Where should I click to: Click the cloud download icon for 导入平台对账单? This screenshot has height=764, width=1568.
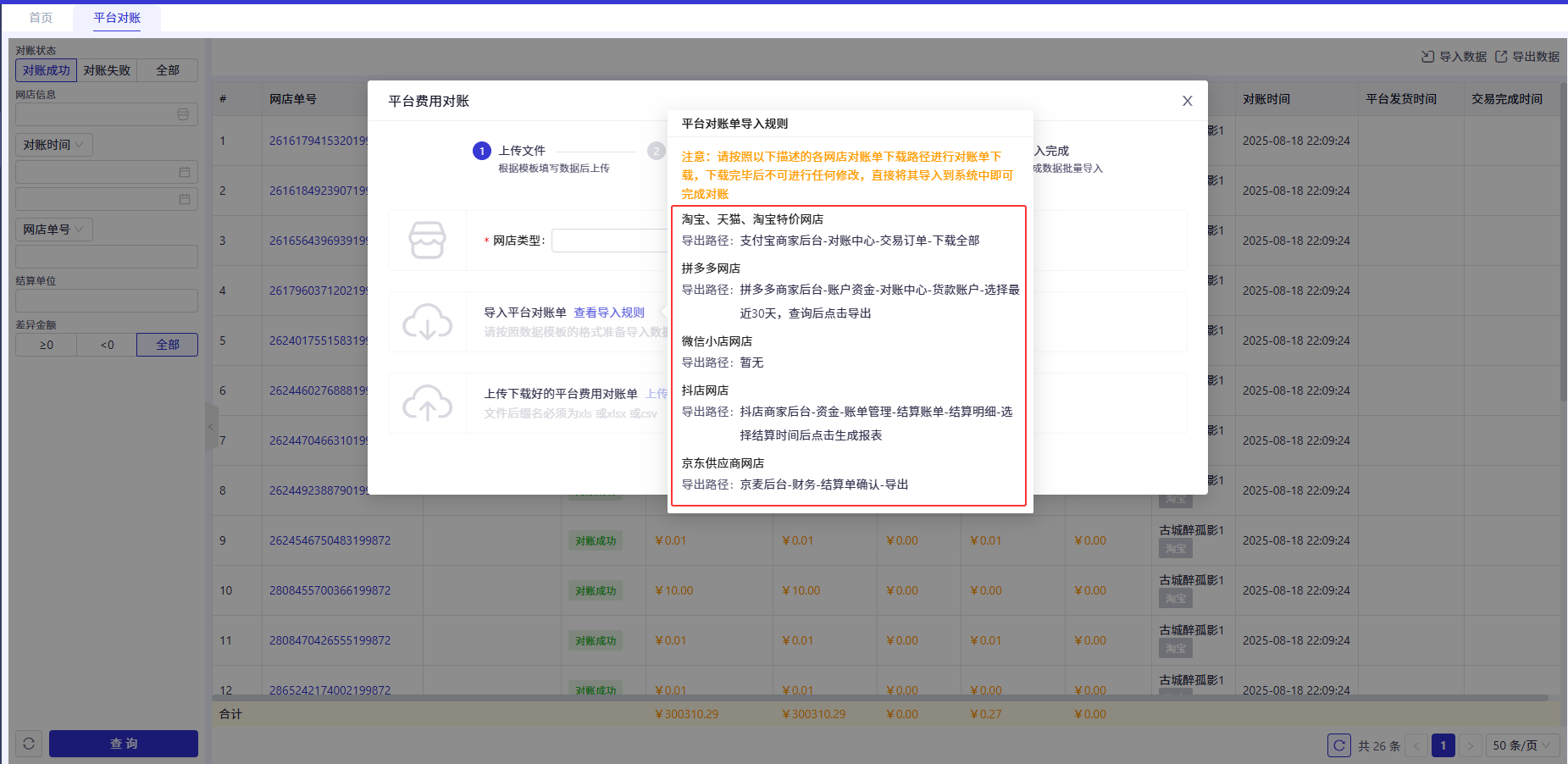[427, 322]
